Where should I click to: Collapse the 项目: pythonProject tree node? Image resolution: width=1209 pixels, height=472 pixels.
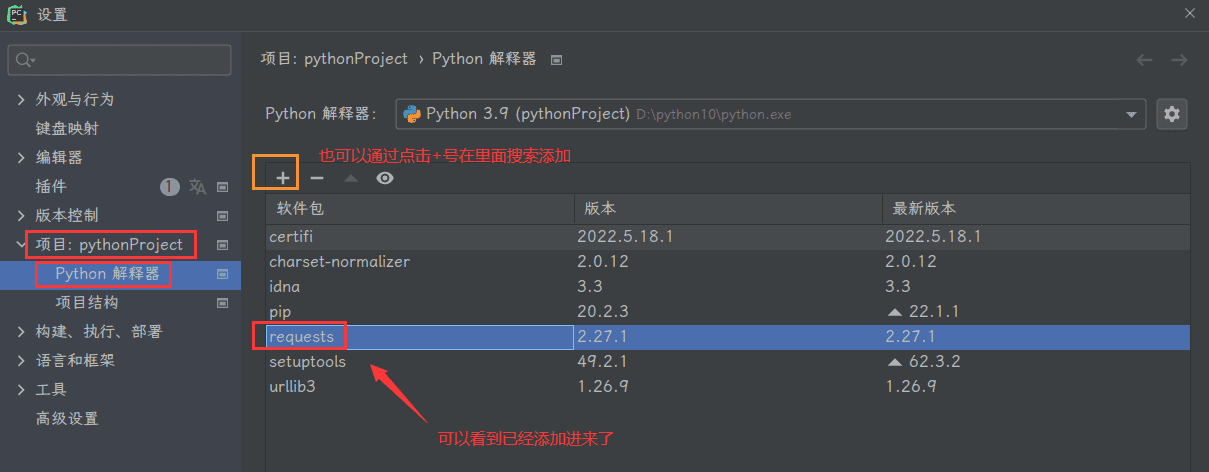pyautogui.click(x=22, y=245)
